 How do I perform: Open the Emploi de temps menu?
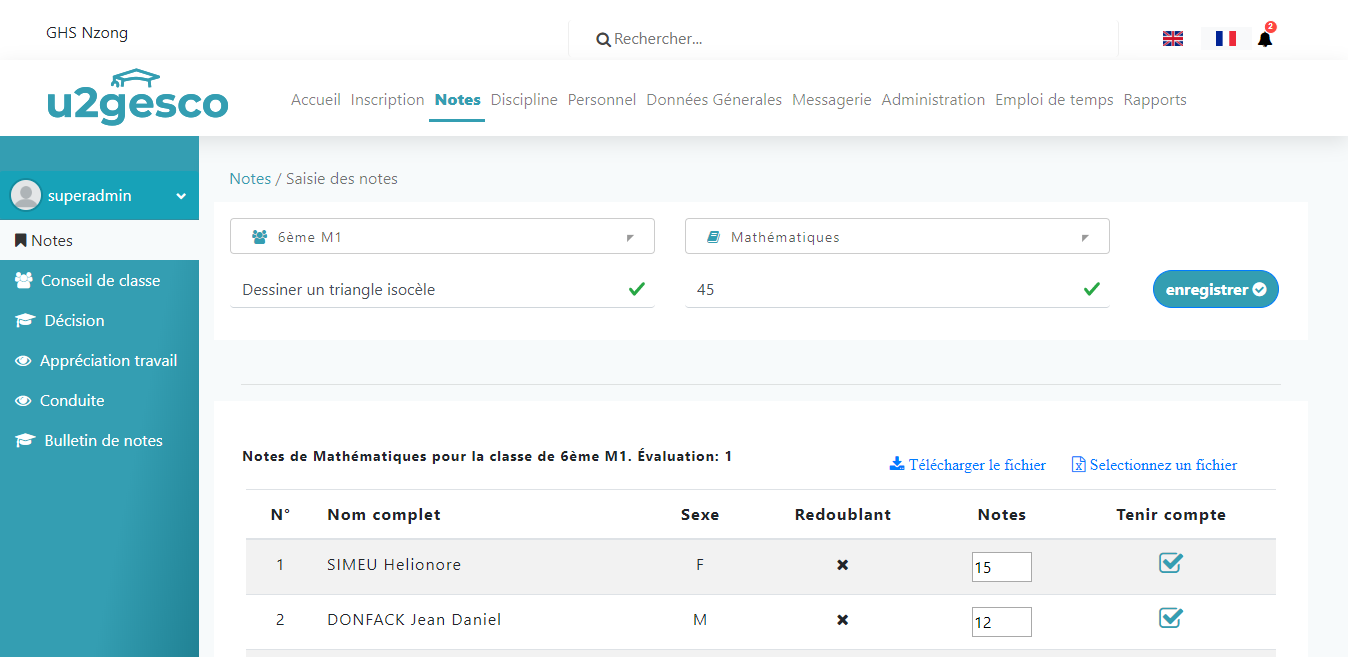point(1054,100)
